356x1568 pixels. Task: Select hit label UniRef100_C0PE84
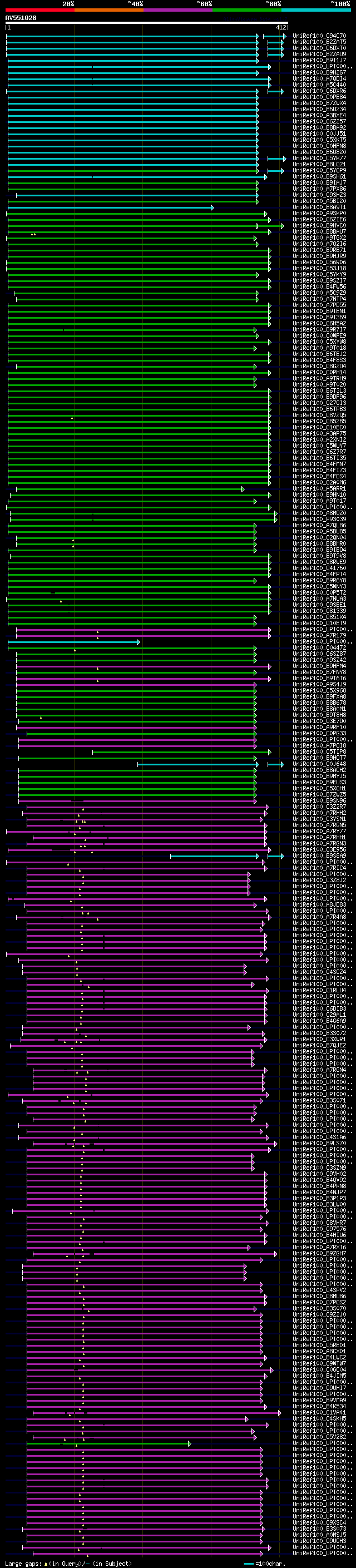pyautogui.click(x=319, y=97)
